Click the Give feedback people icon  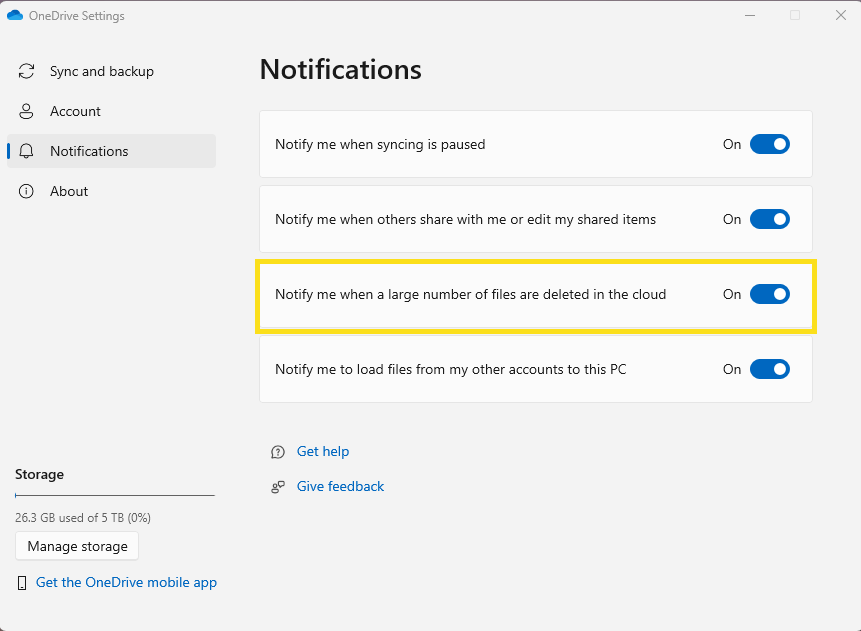tap(278, 487)
